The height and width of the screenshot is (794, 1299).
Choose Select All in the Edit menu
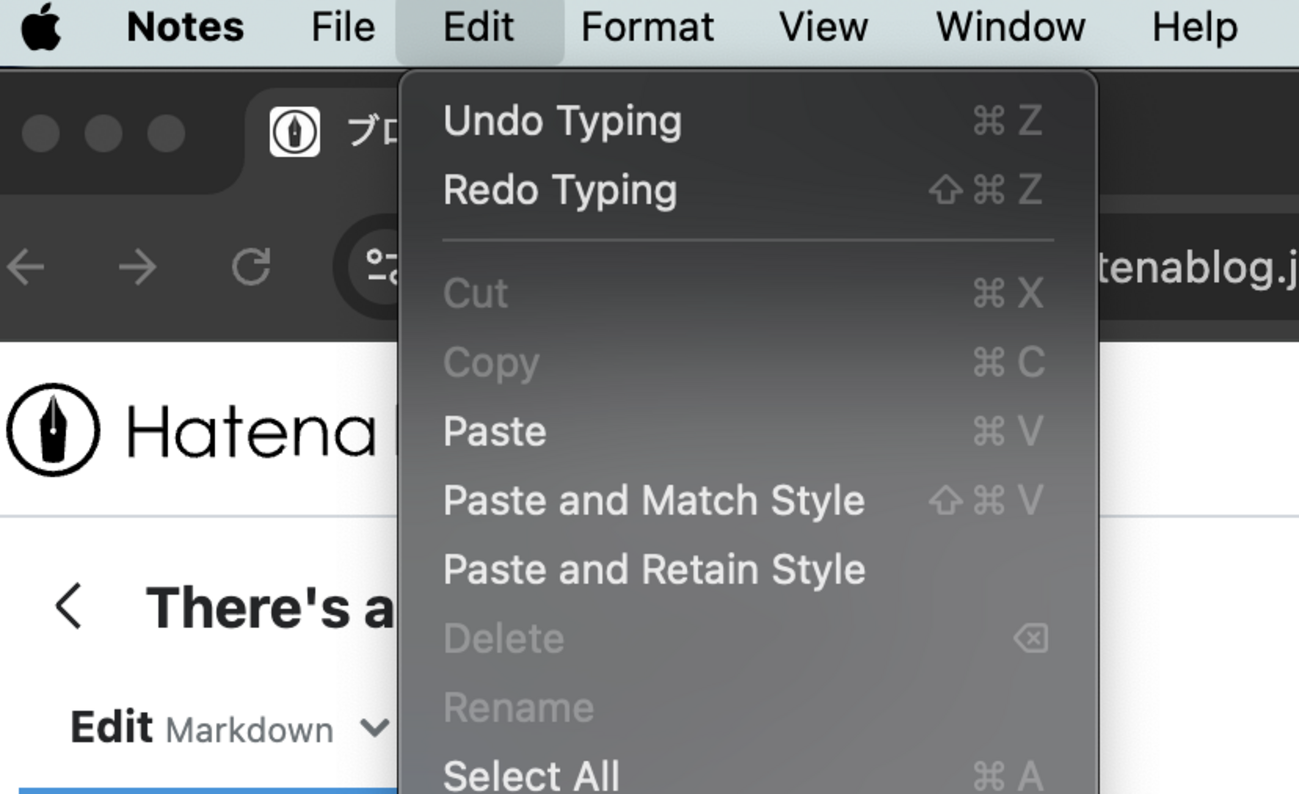tap(531, 775)
